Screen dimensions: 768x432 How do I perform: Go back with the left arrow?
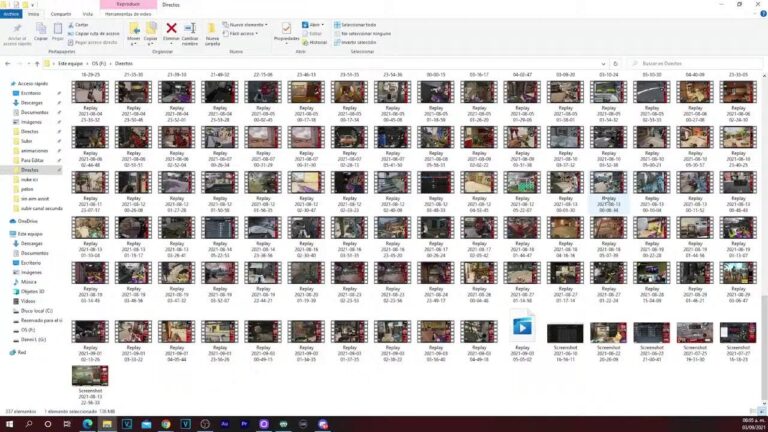pyautogui.click(x=8, y=64)
